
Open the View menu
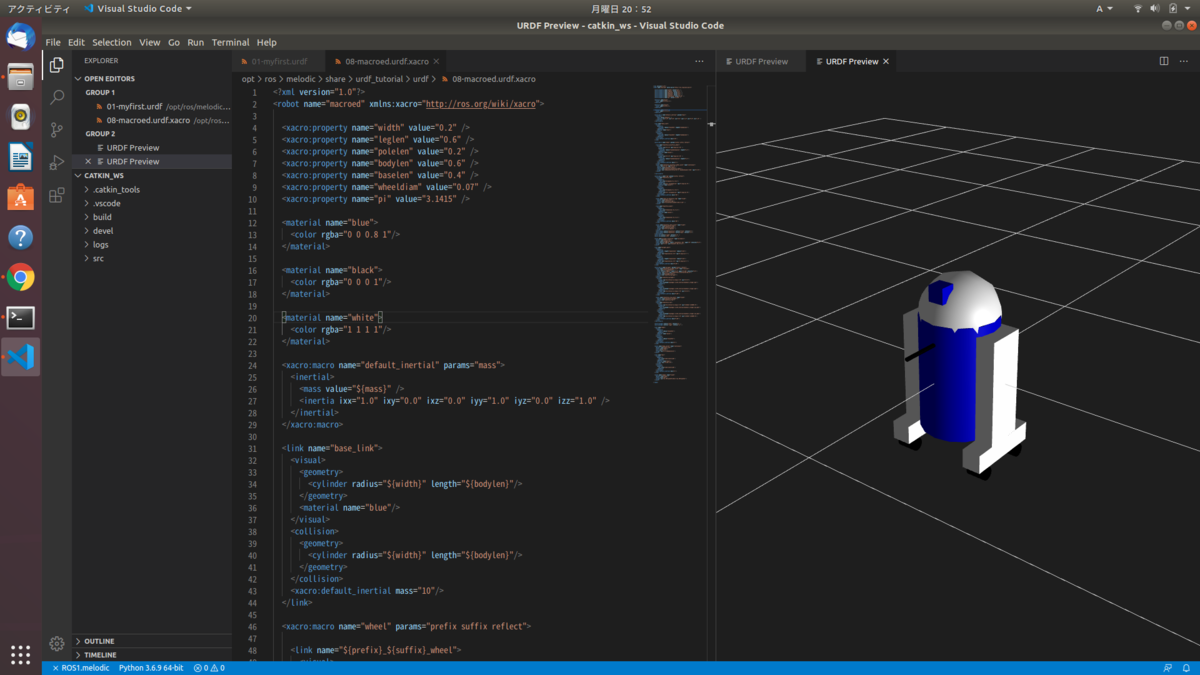click(150, 43)
